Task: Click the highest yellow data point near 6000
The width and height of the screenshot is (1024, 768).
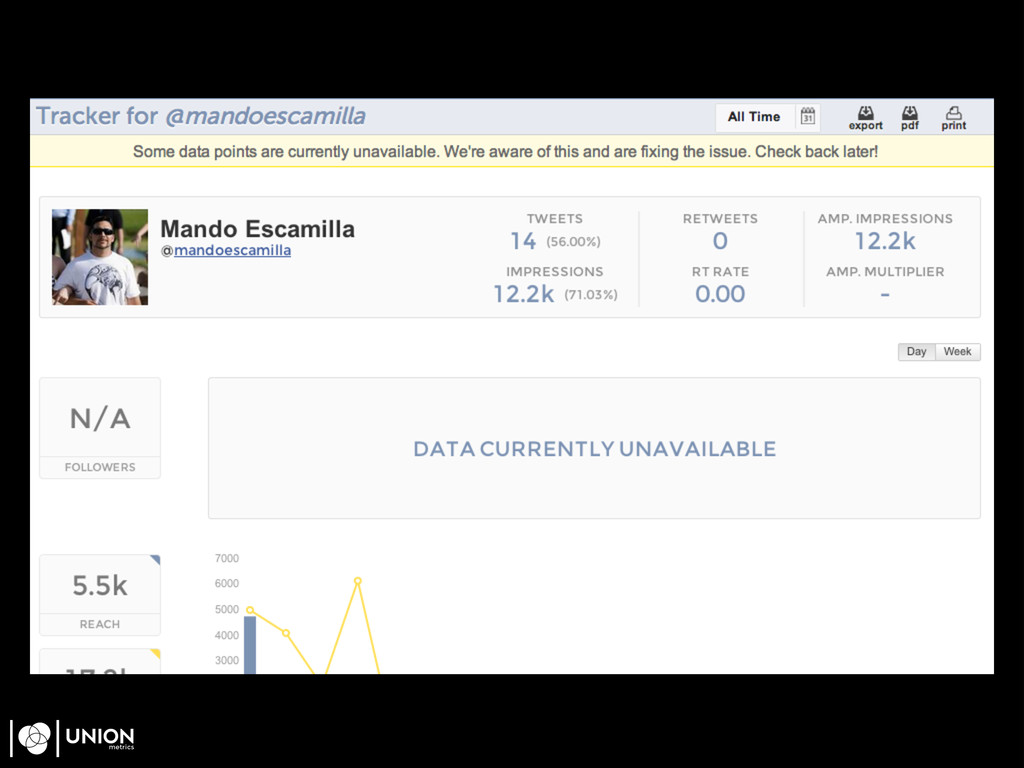Action: (357, 581)
